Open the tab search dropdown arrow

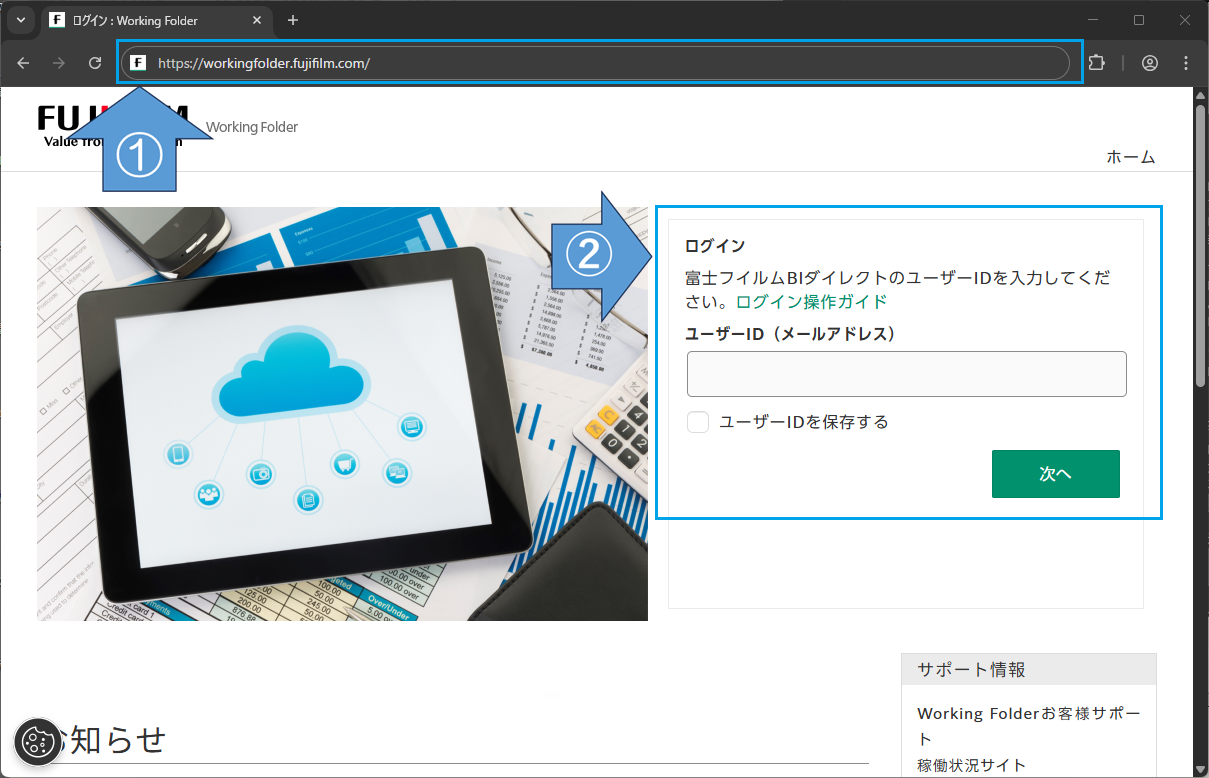(21, 20)
